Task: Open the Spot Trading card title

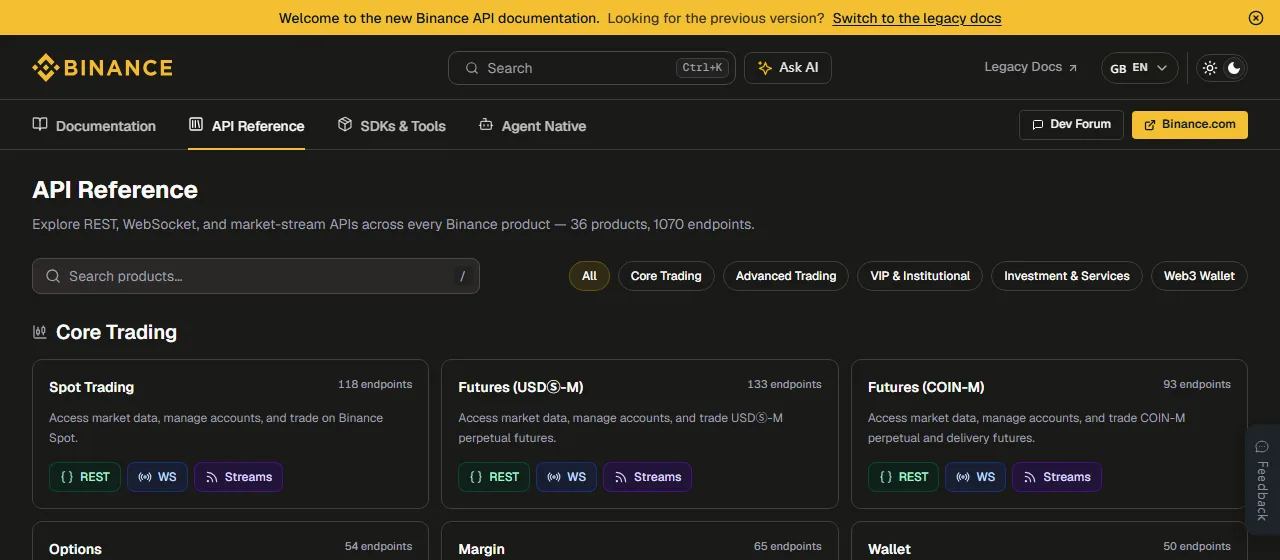Action: 91,387
